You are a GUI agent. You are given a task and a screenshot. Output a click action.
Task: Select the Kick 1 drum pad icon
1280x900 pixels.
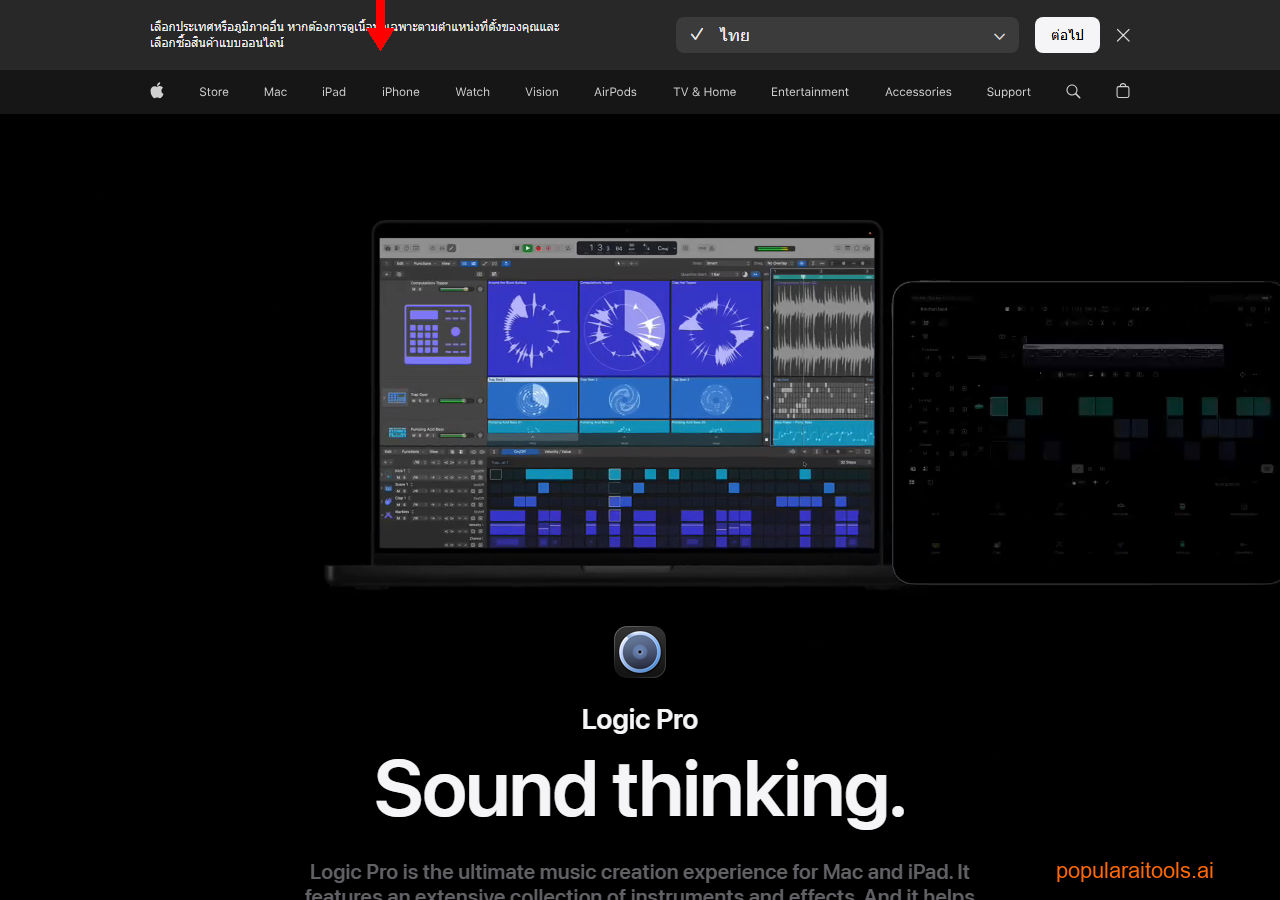(x=388, y=475)
